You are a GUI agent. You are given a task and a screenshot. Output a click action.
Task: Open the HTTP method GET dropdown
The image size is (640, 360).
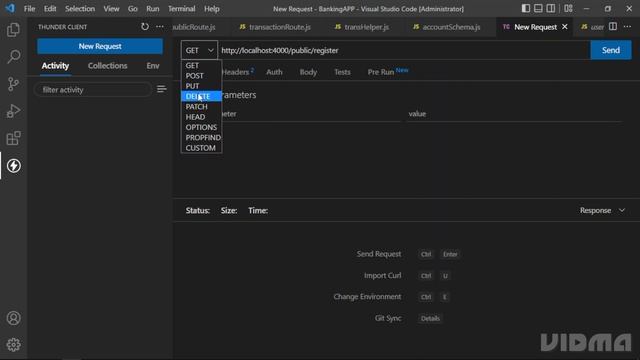click(199, 50)
